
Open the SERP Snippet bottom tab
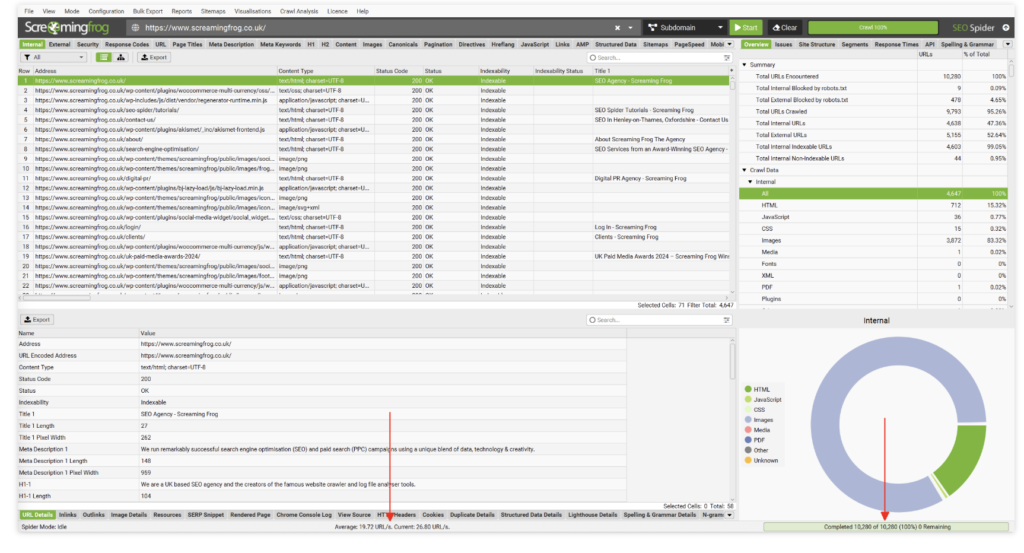coord(206,515)
